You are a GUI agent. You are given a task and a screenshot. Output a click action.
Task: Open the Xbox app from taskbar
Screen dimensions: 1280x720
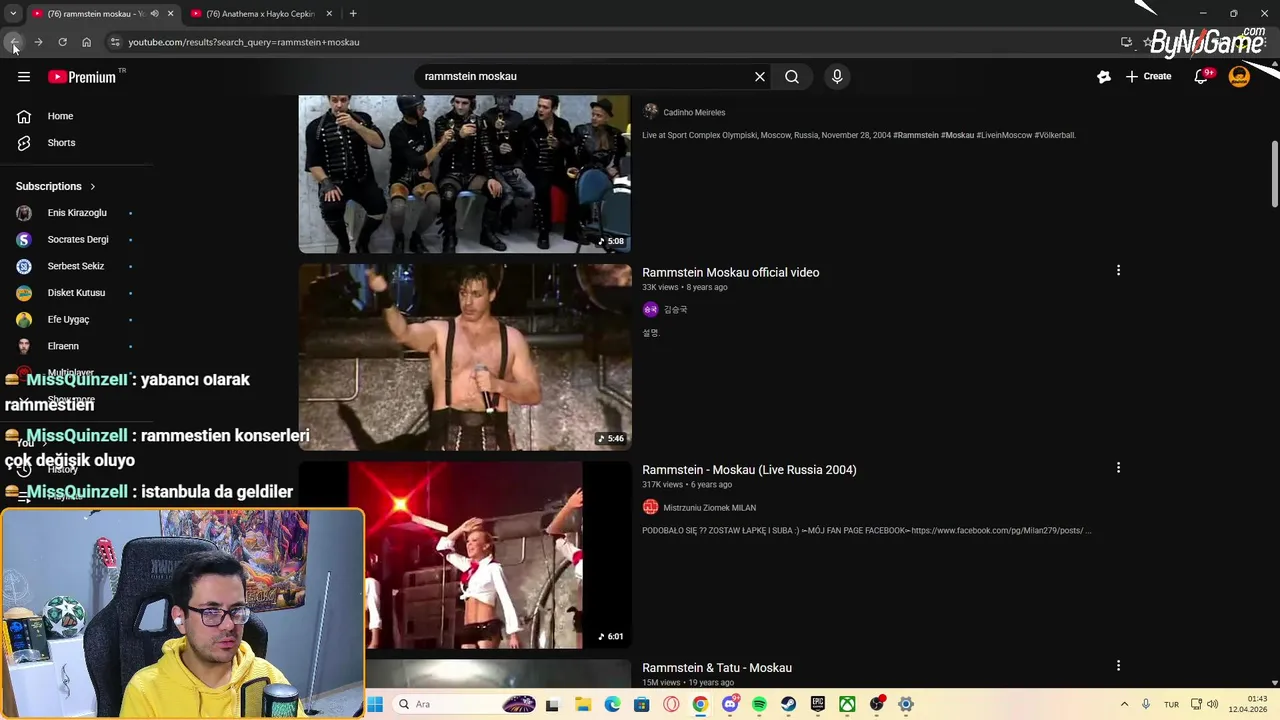click(847, 704)
